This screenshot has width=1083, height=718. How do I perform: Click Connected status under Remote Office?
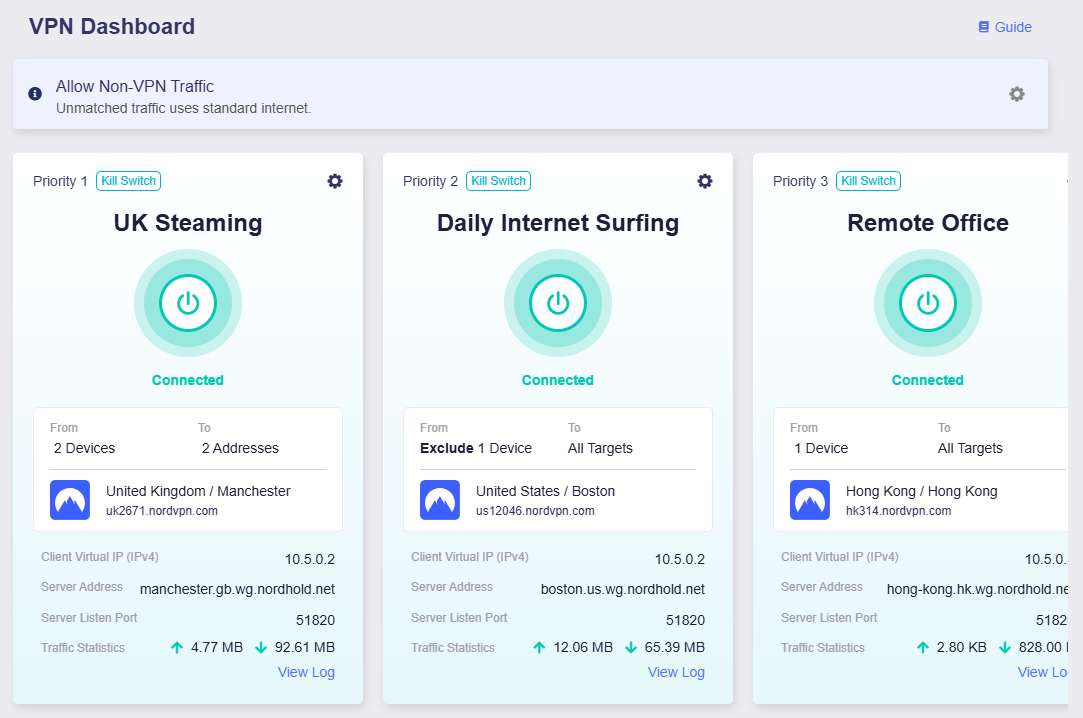[928, 380]
